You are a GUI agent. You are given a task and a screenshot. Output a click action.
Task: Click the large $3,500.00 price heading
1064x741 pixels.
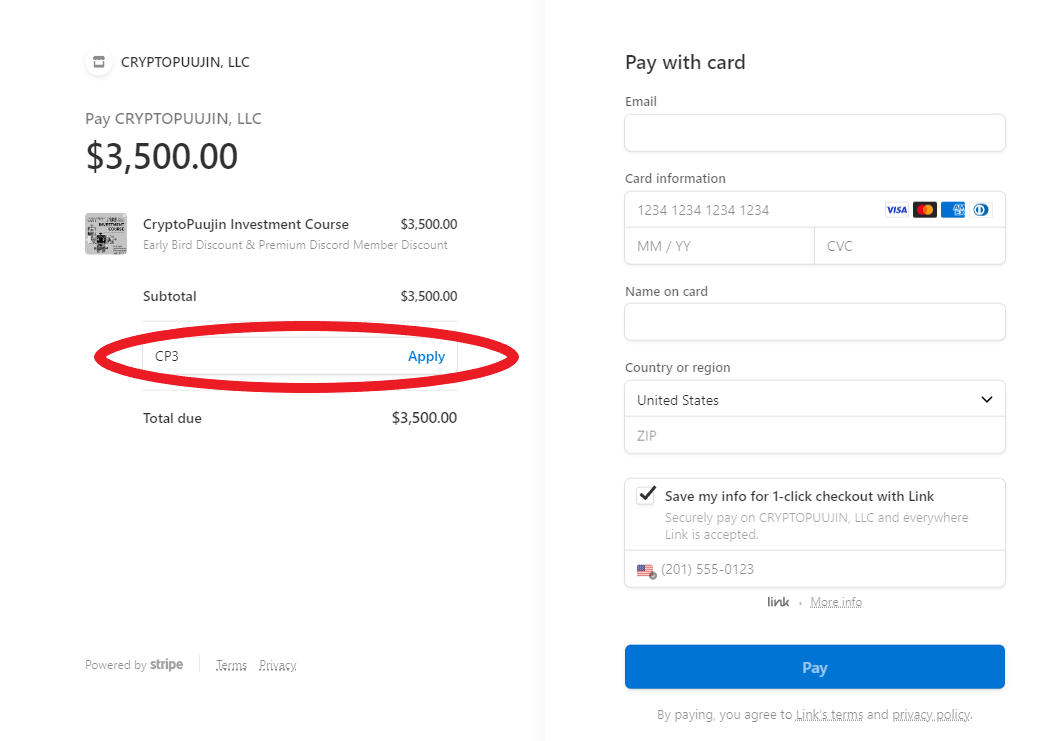(162, 156)
